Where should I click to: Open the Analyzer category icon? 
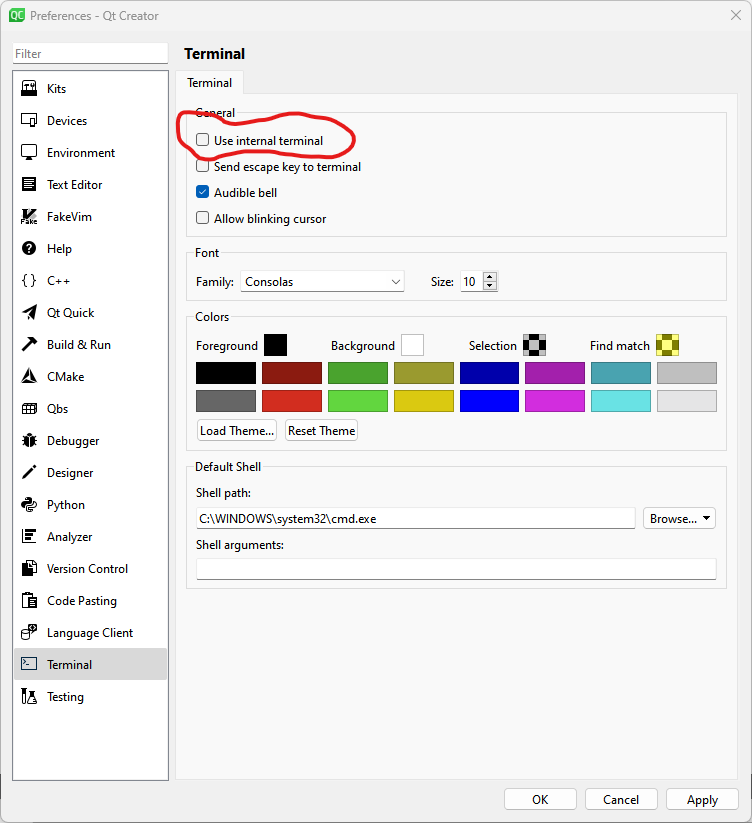(x=29, y=536)
